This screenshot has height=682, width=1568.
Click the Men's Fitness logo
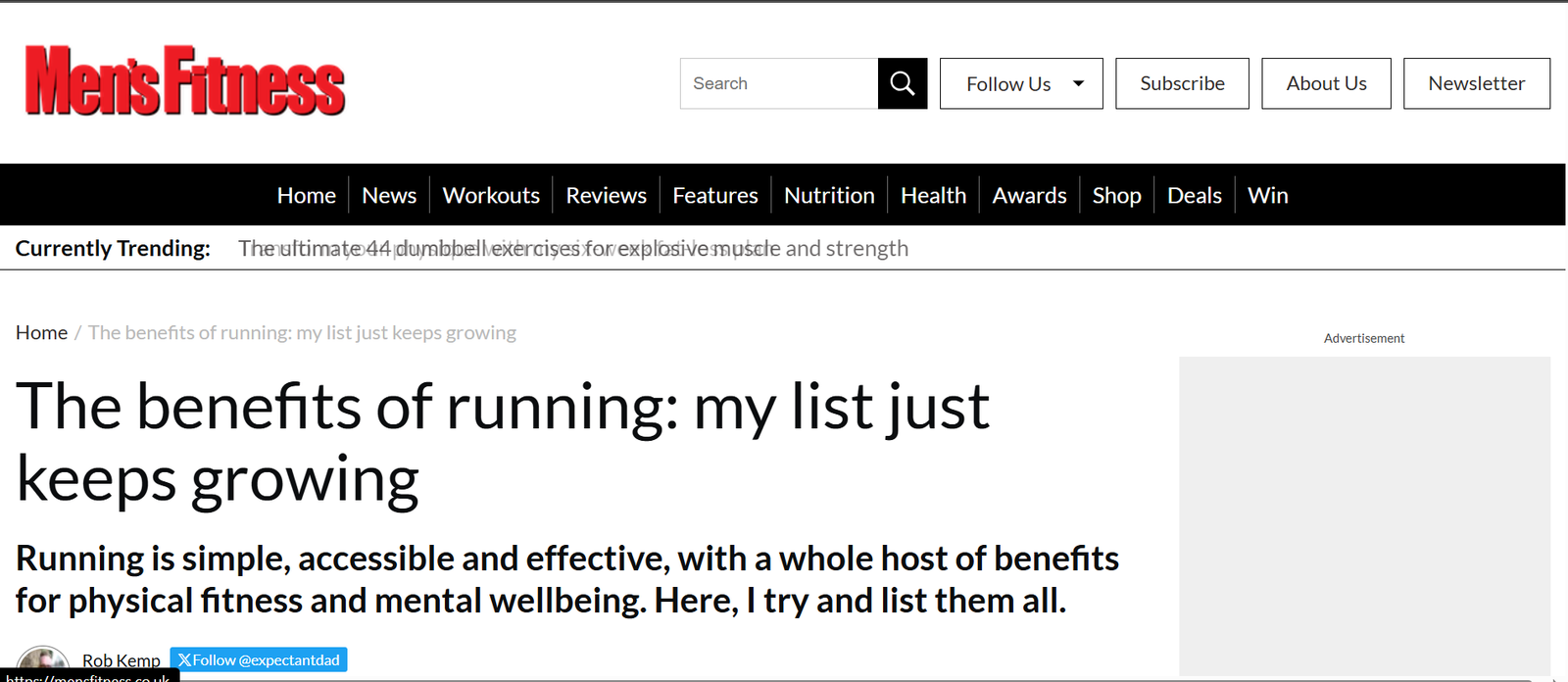pos(185,81)
